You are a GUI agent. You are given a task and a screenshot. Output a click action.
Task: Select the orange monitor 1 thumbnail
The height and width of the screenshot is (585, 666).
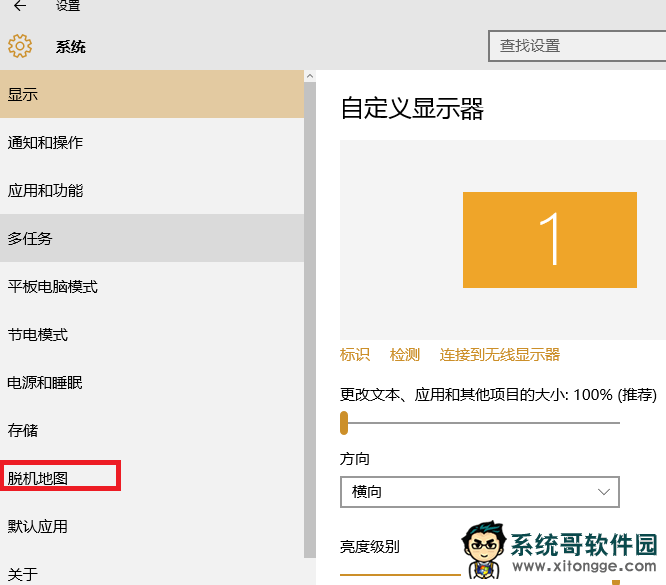[x=549, y=240]
